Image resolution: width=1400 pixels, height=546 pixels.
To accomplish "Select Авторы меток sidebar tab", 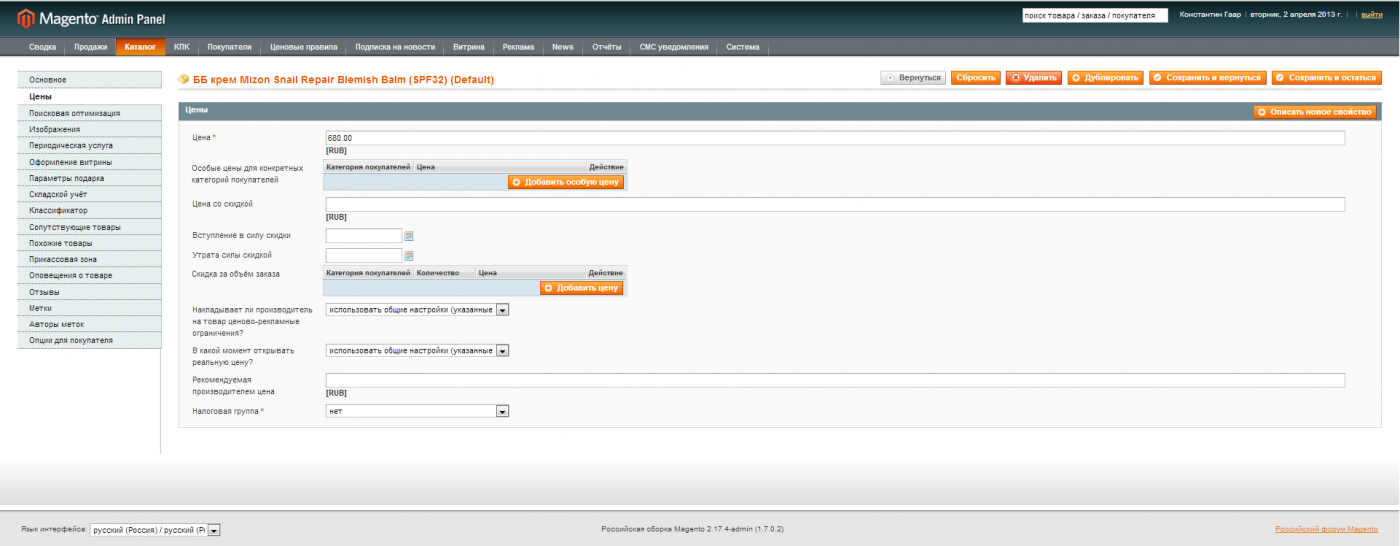I will (x=89, y=324).
